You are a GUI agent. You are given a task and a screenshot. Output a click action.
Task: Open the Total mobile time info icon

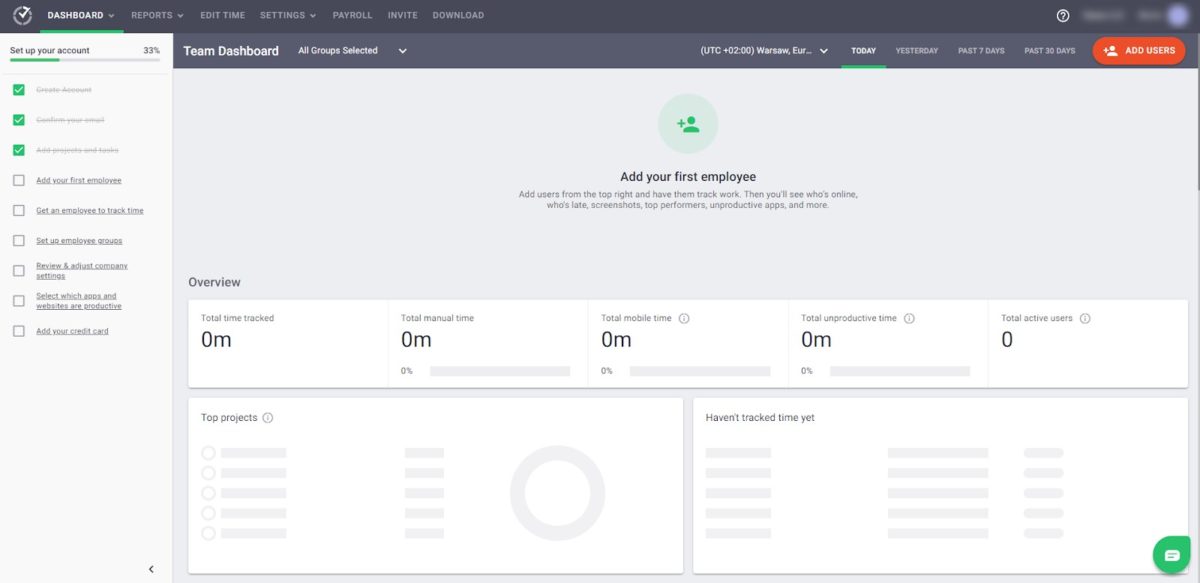coord(684,318)
